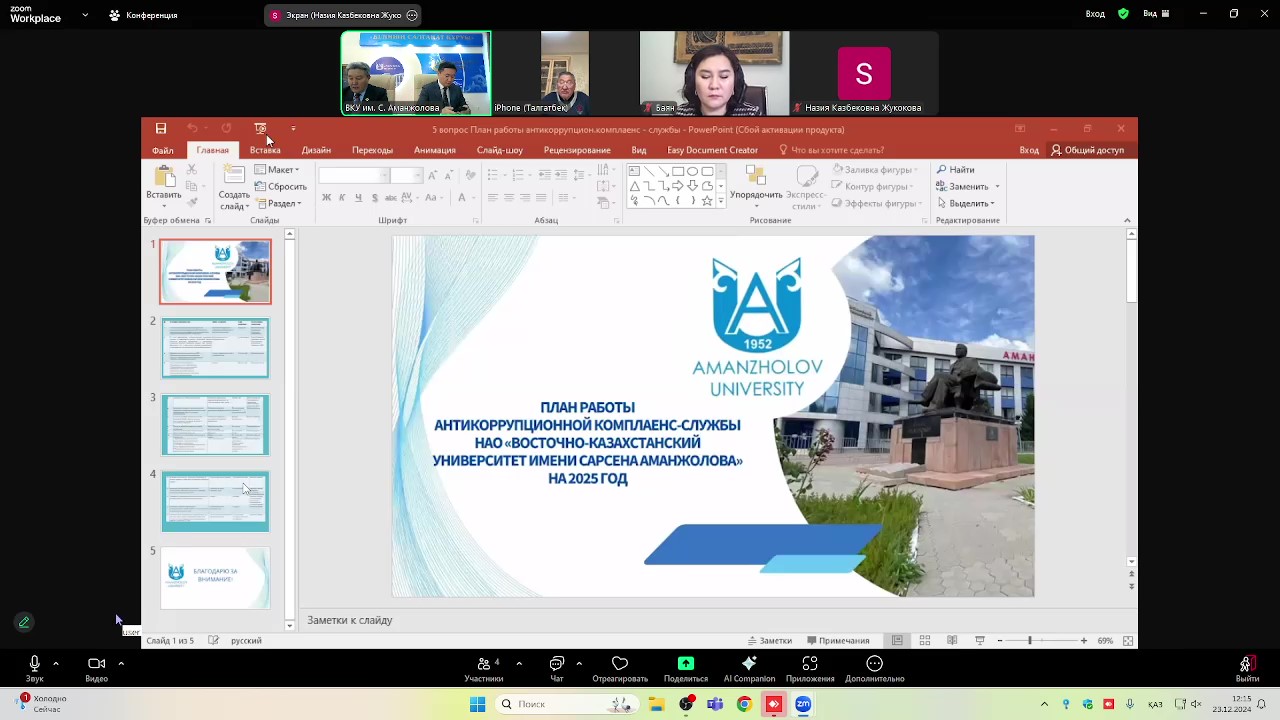The width and height of the screenshot is (1280, 720).
Task: Select slide 5 thumbnail with Благодарю за внимание
Action: pos(215,578)
